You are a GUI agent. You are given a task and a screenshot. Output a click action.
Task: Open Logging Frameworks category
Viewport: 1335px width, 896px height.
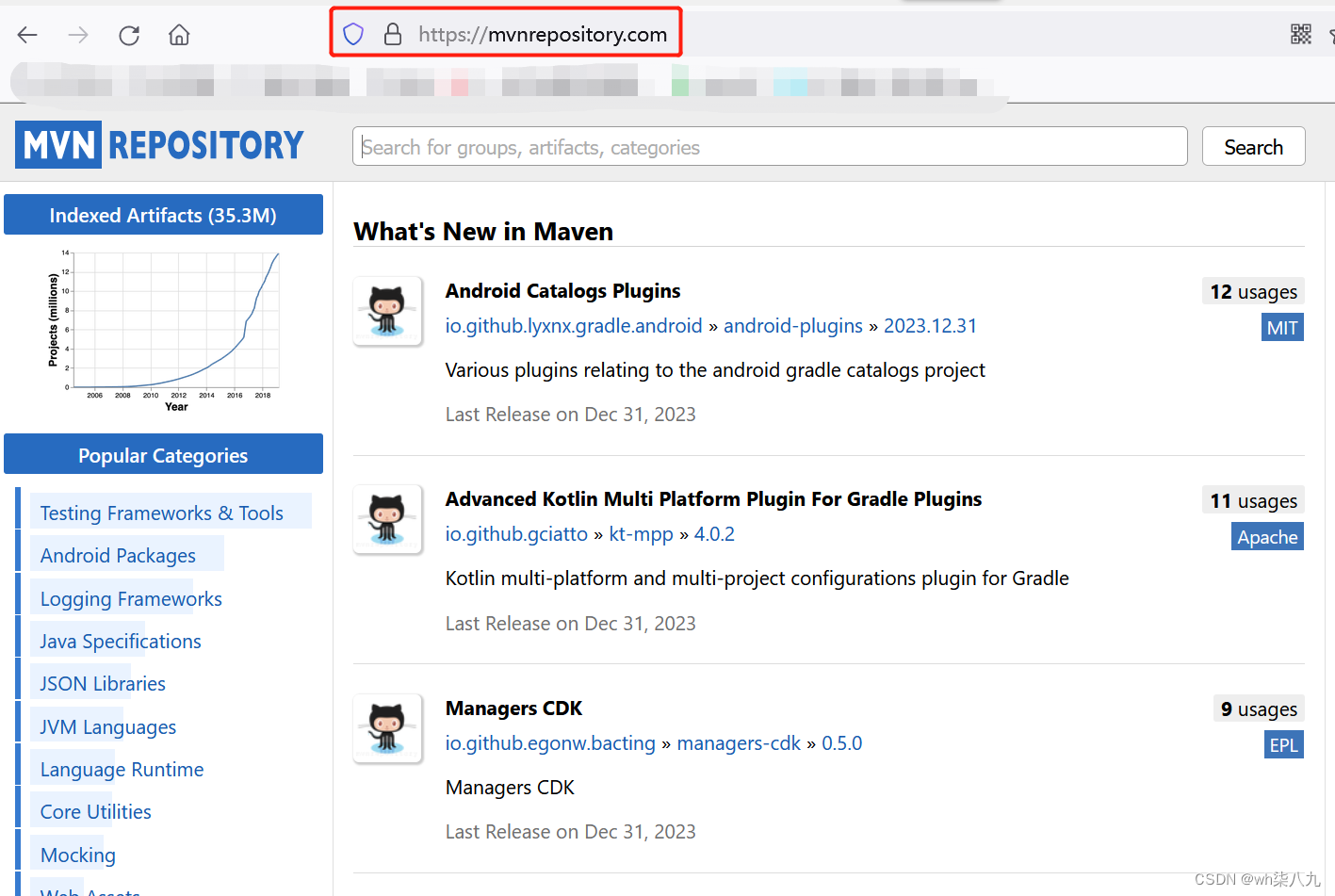click(131, 598)
